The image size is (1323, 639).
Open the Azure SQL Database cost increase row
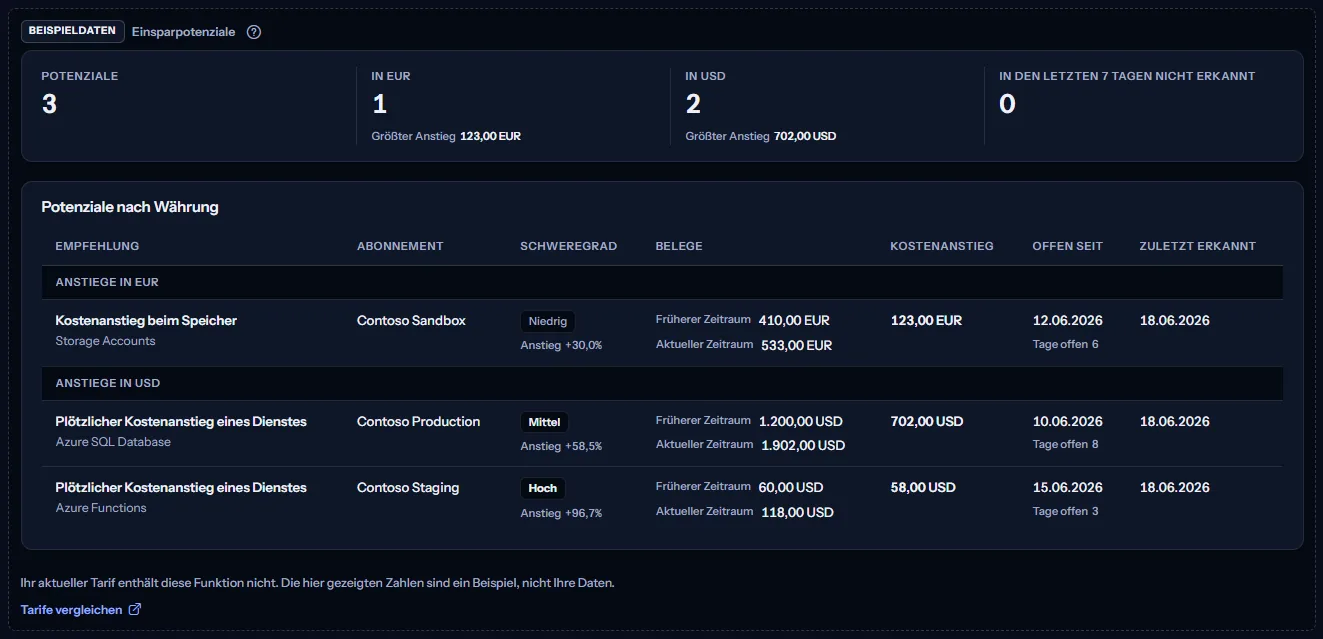[x=662, y=433]
